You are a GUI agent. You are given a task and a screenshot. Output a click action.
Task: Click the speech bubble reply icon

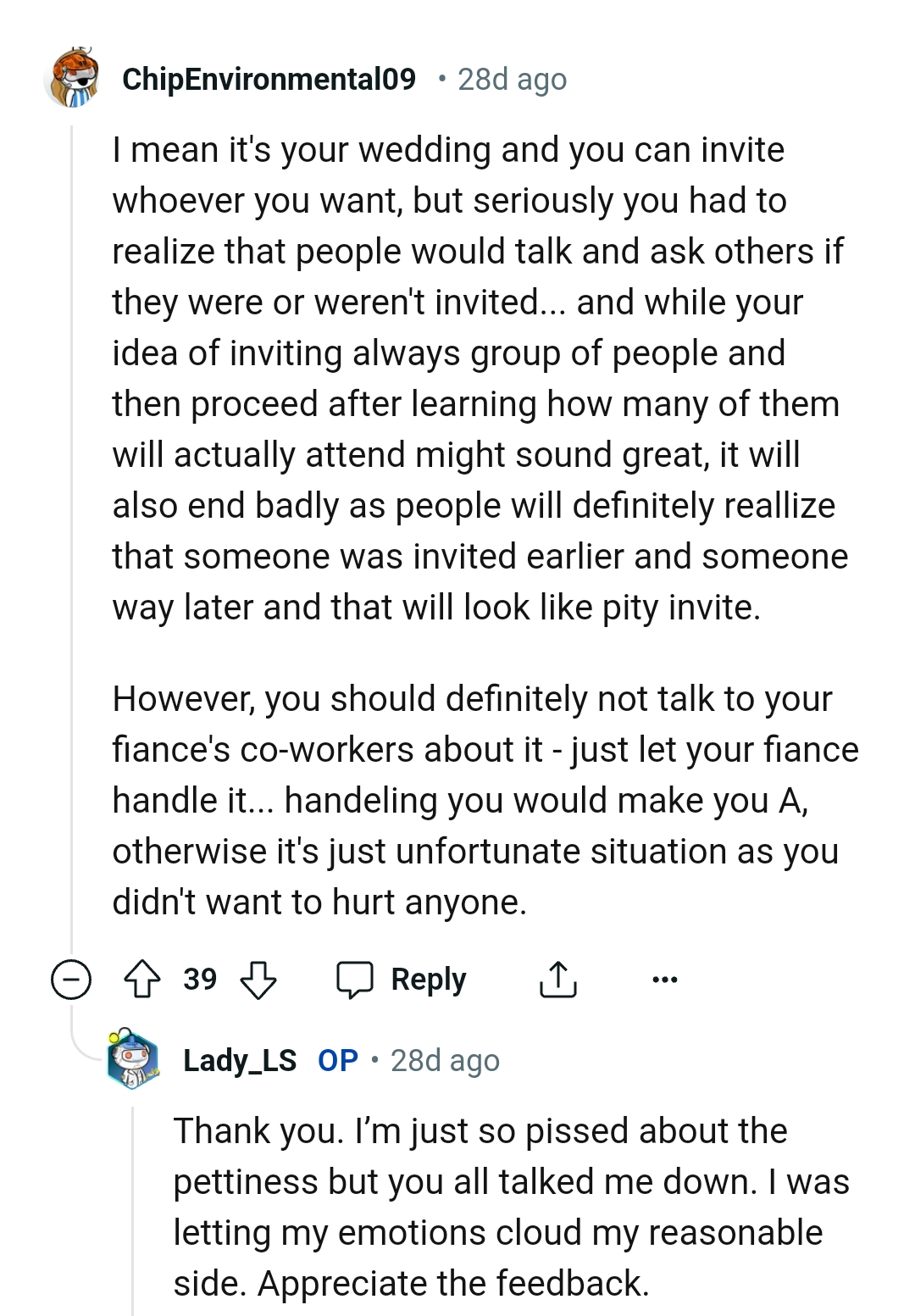click(355, 980)
